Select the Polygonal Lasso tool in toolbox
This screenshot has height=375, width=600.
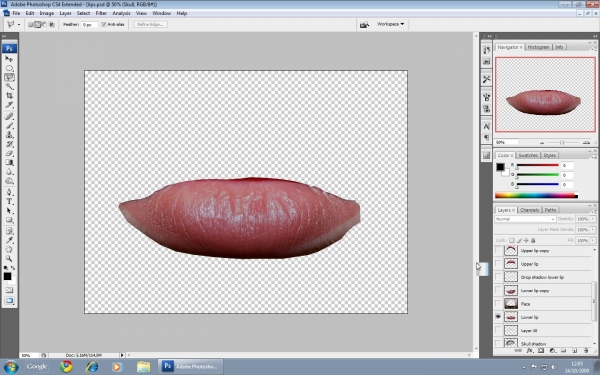9,77
